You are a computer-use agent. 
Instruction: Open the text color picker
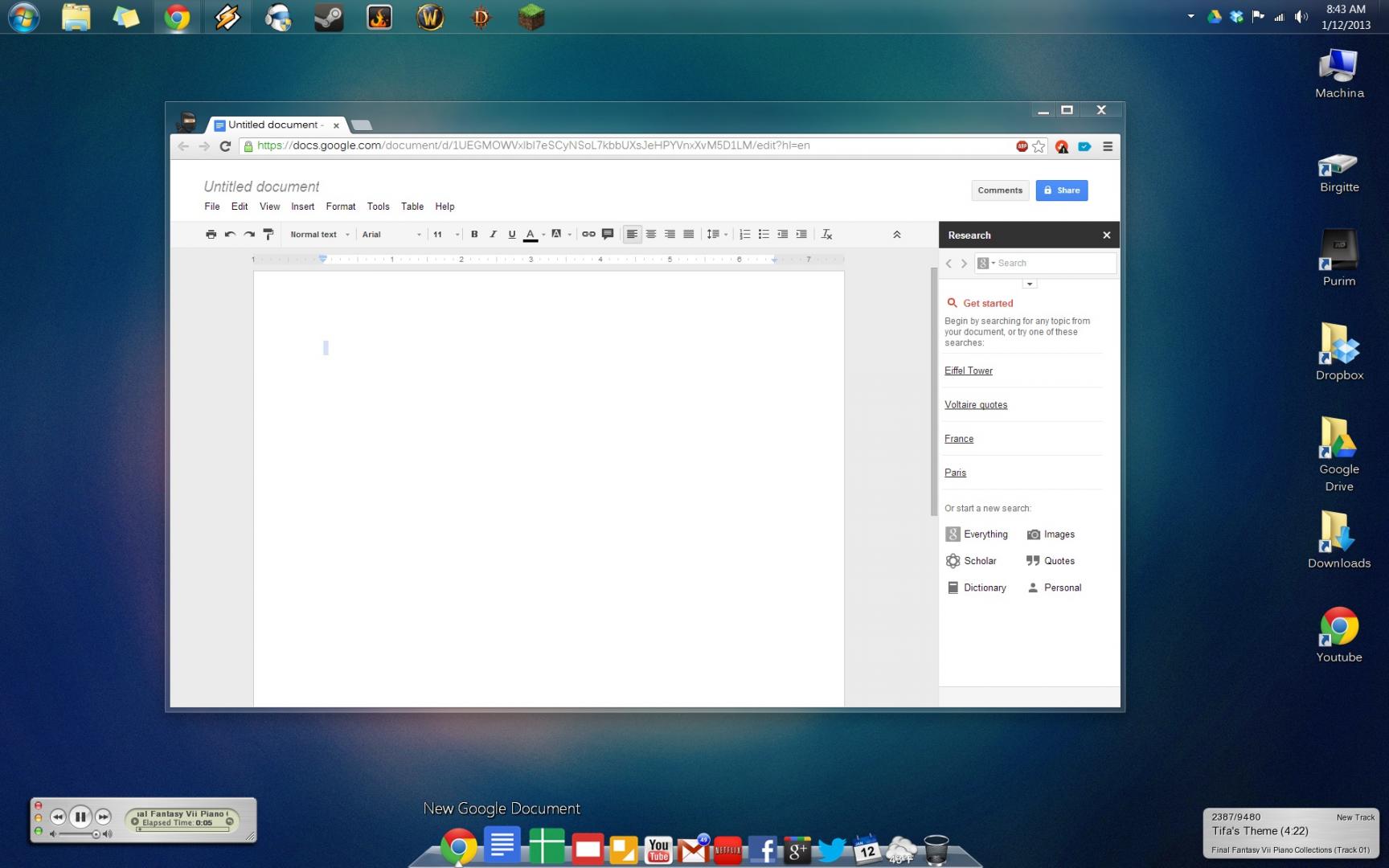point(531,235)
